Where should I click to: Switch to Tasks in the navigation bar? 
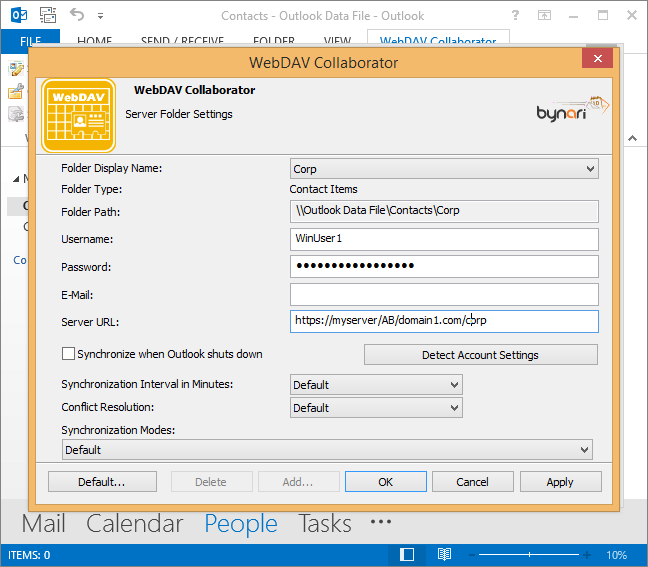[x=325, y=523]
